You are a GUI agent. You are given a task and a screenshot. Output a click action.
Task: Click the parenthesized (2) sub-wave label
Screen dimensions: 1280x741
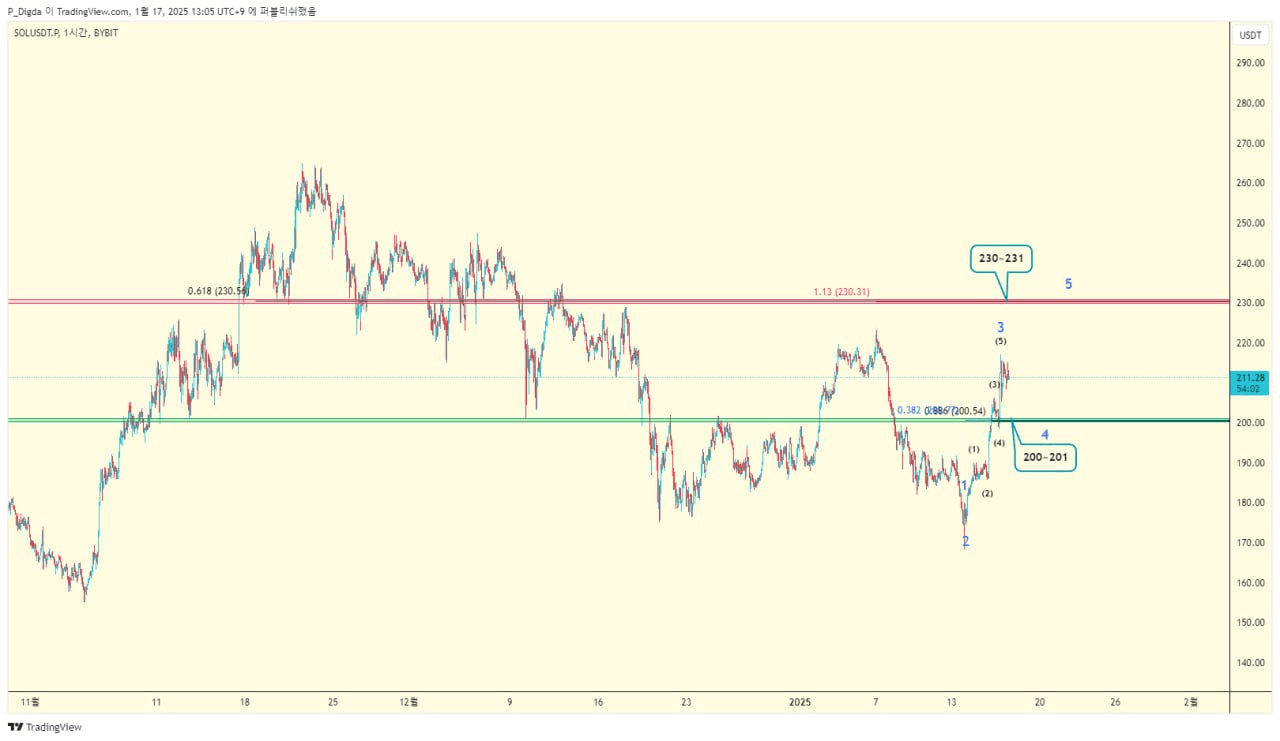point(987,494)
